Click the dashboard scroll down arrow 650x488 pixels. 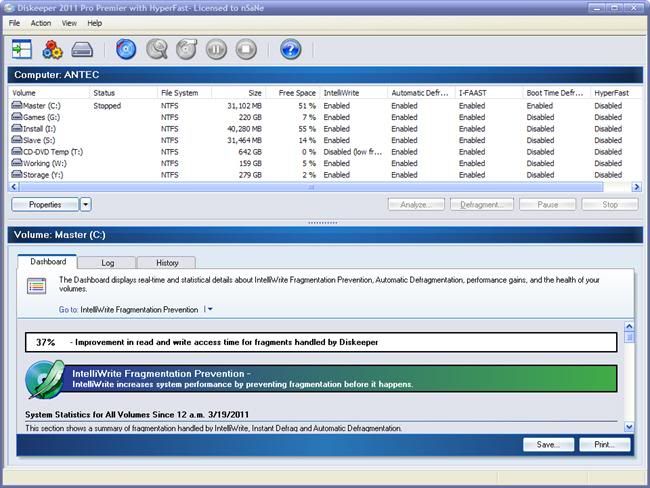(629, 427)
